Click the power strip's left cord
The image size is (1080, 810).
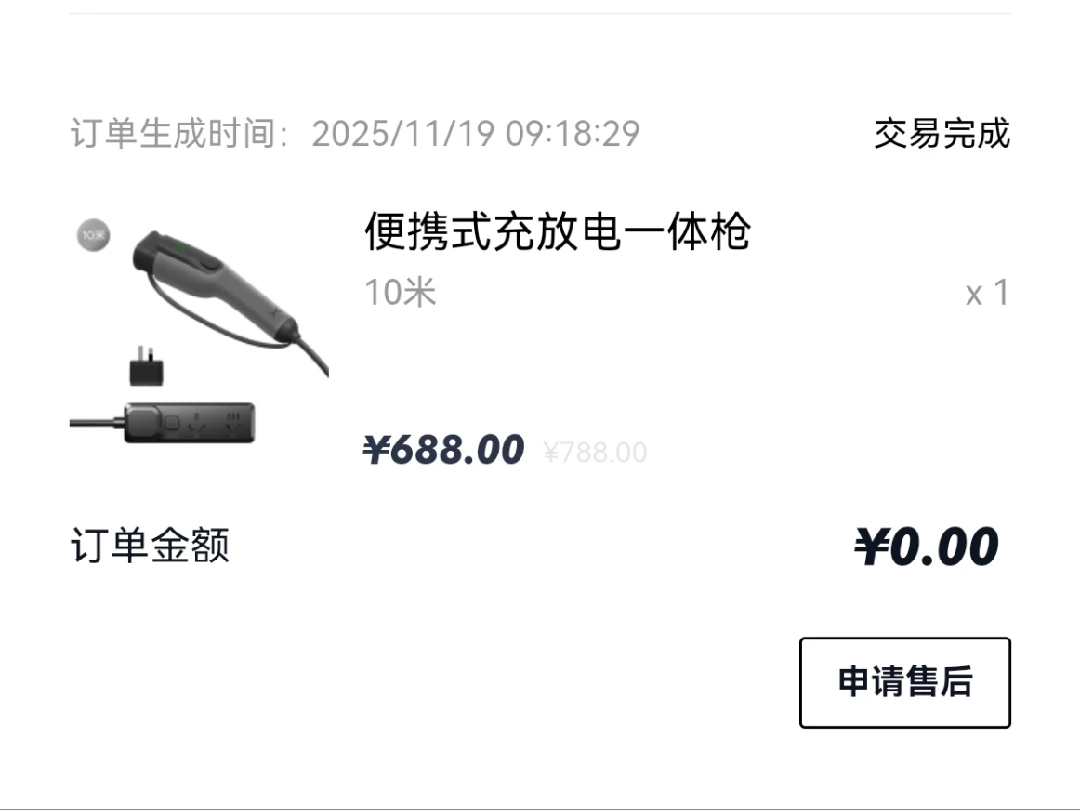[97, 422]
